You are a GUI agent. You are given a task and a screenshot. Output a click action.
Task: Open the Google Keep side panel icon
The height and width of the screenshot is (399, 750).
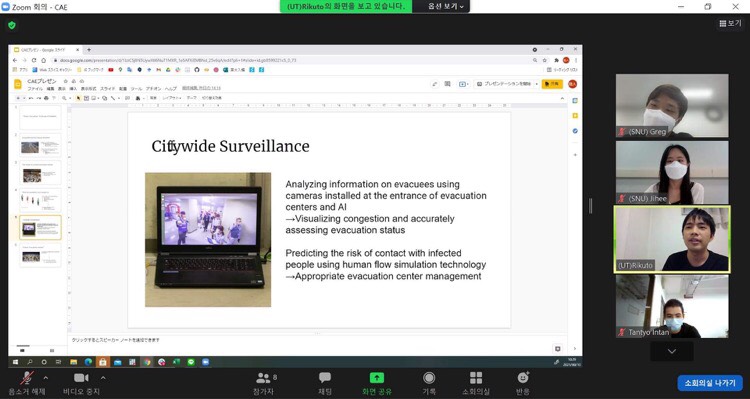tap(575, 116)
